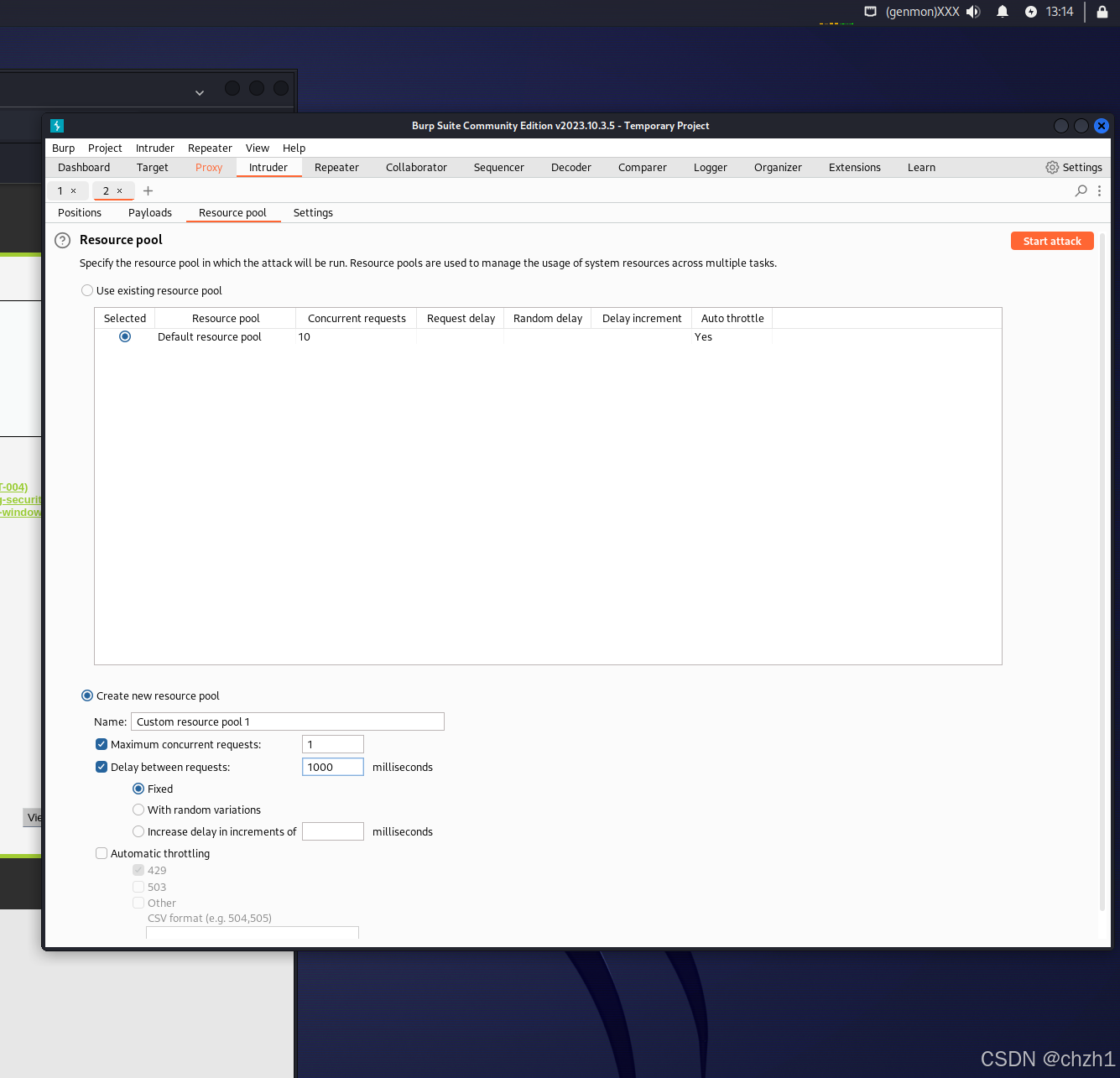1120x1078 pixels.
Task: Switch to the Target tab
Action: coord(153,168)
